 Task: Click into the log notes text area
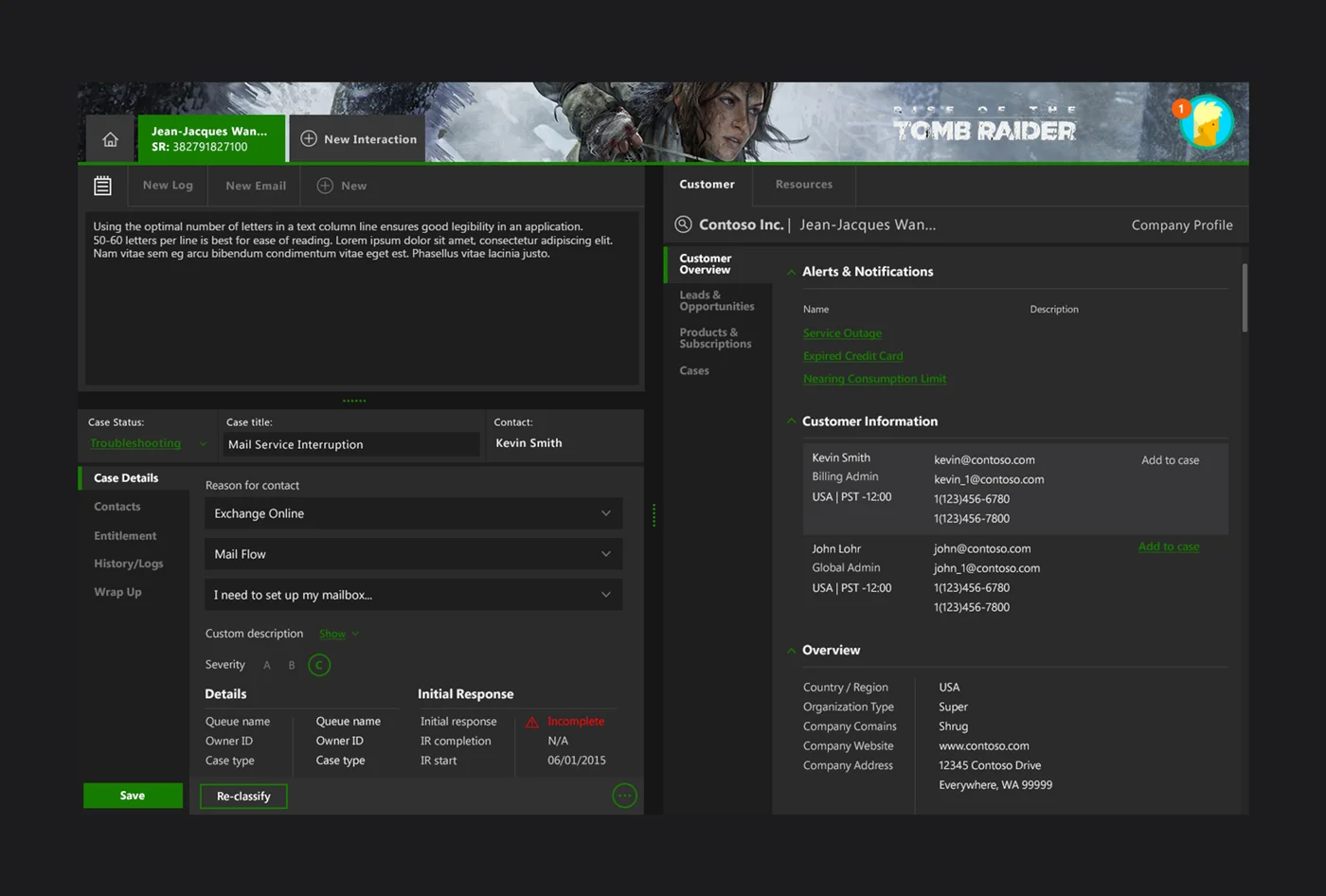point(362,297)
